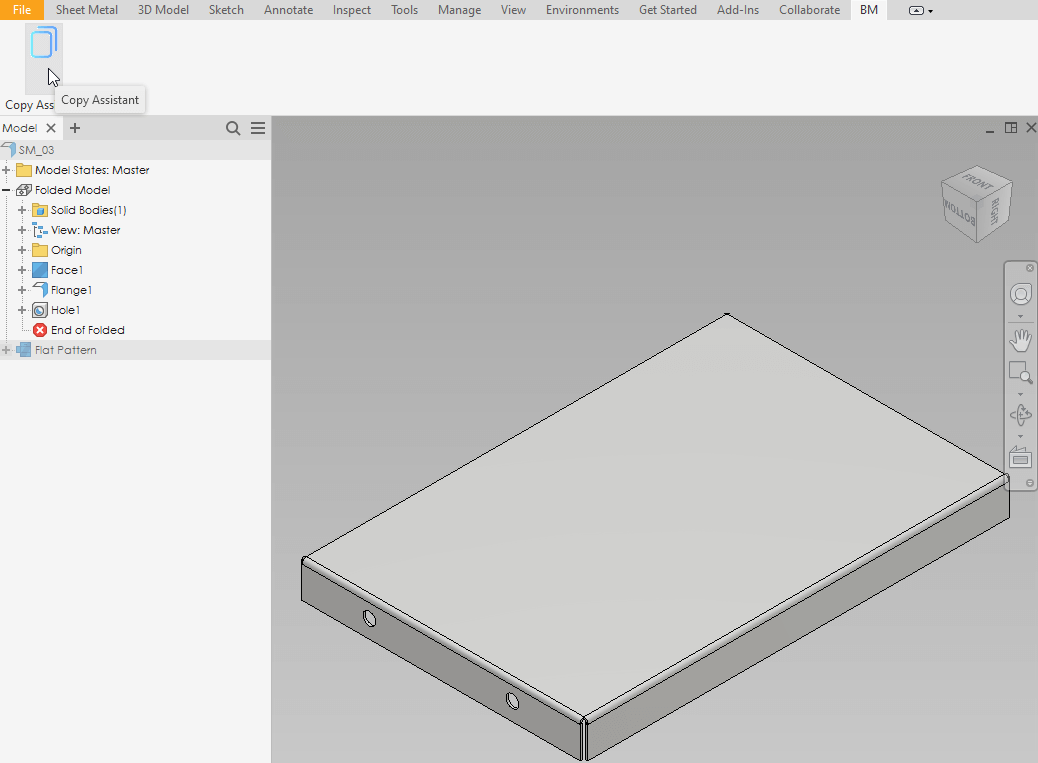The height and width of the screenshot is (763, 1038).
Task: Open the File menu
Action: [22, 10]
